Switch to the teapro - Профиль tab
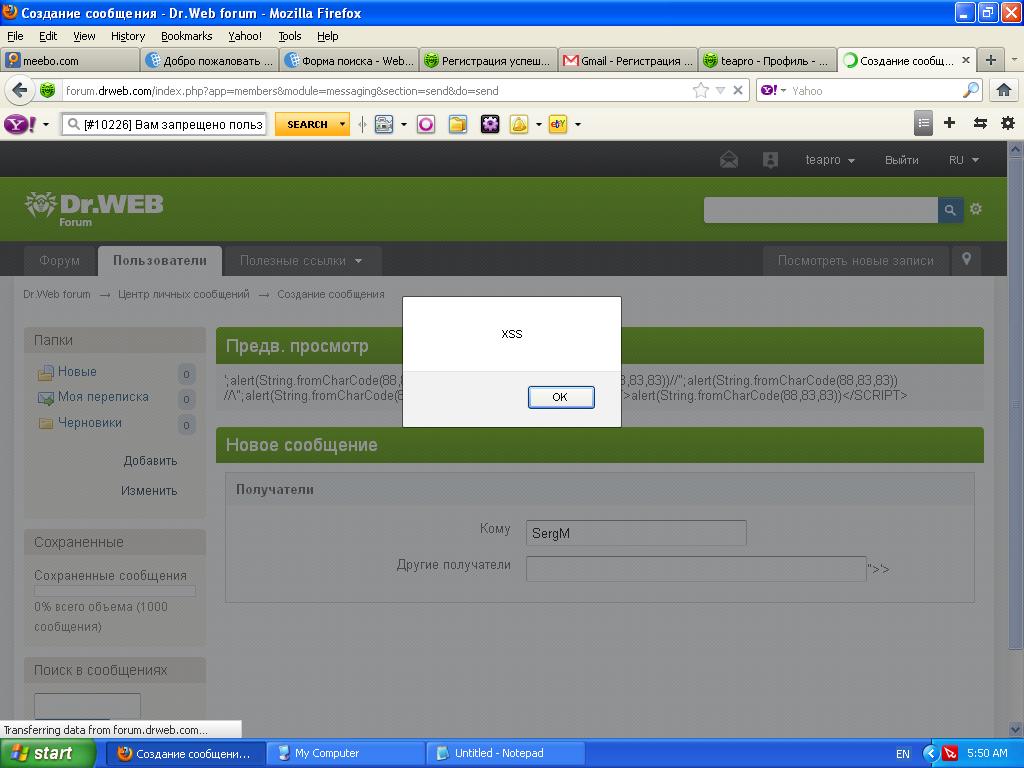 point(767,61)
